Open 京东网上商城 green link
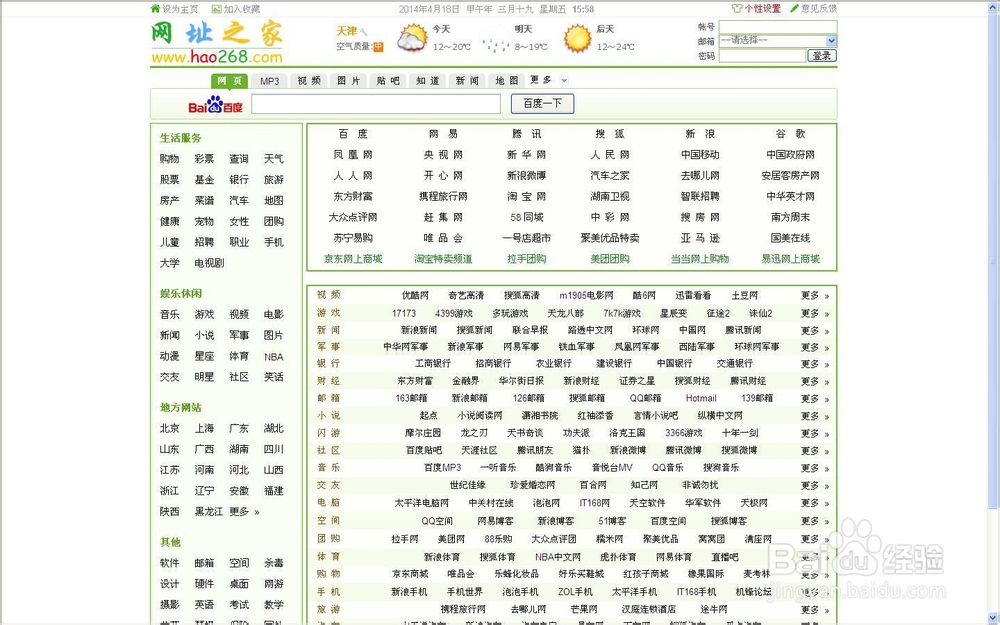1000x625 pixels. pos(353,259)
